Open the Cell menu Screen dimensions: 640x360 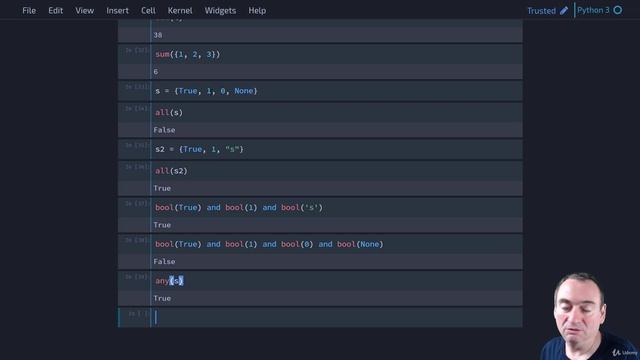coord(148,11)
